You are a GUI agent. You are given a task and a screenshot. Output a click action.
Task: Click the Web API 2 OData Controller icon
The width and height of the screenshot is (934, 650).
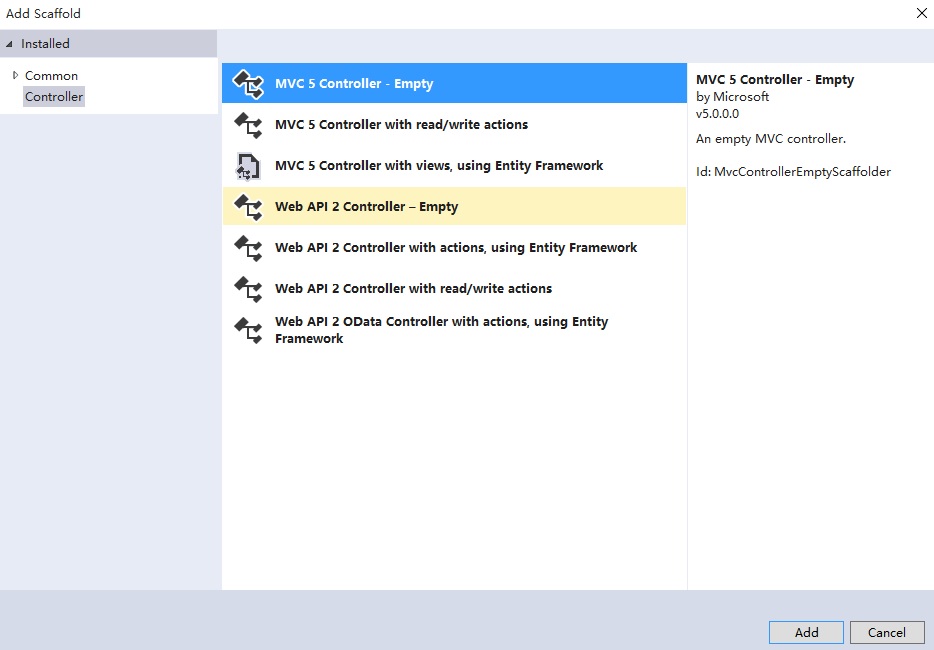pyautogui.click(x=248, y=330)
